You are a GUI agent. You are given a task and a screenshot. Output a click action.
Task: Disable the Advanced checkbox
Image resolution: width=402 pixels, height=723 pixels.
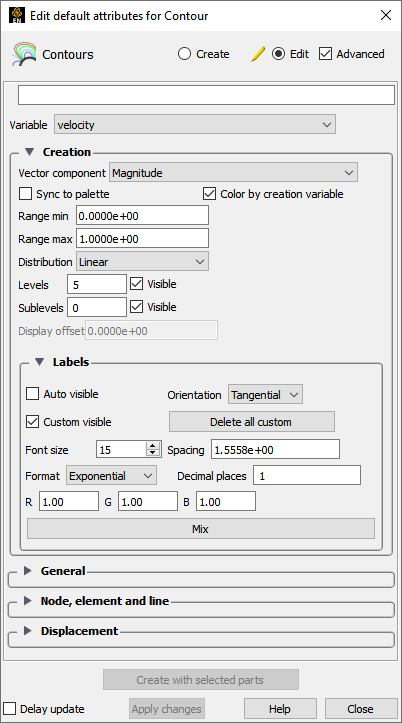tap(325, 54)
